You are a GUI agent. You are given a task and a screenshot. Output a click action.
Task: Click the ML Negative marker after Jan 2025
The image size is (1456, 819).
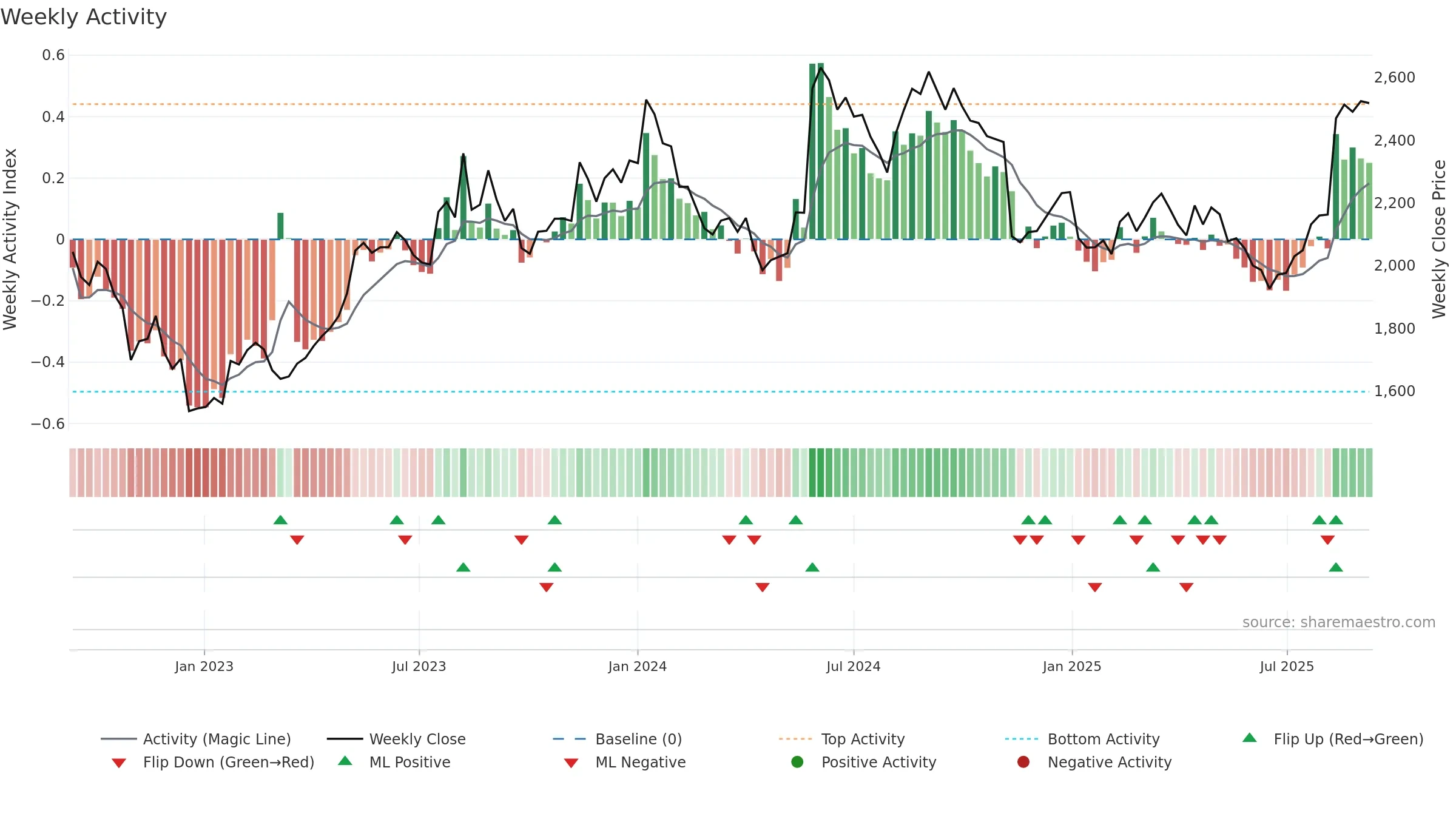point(1095,587)
